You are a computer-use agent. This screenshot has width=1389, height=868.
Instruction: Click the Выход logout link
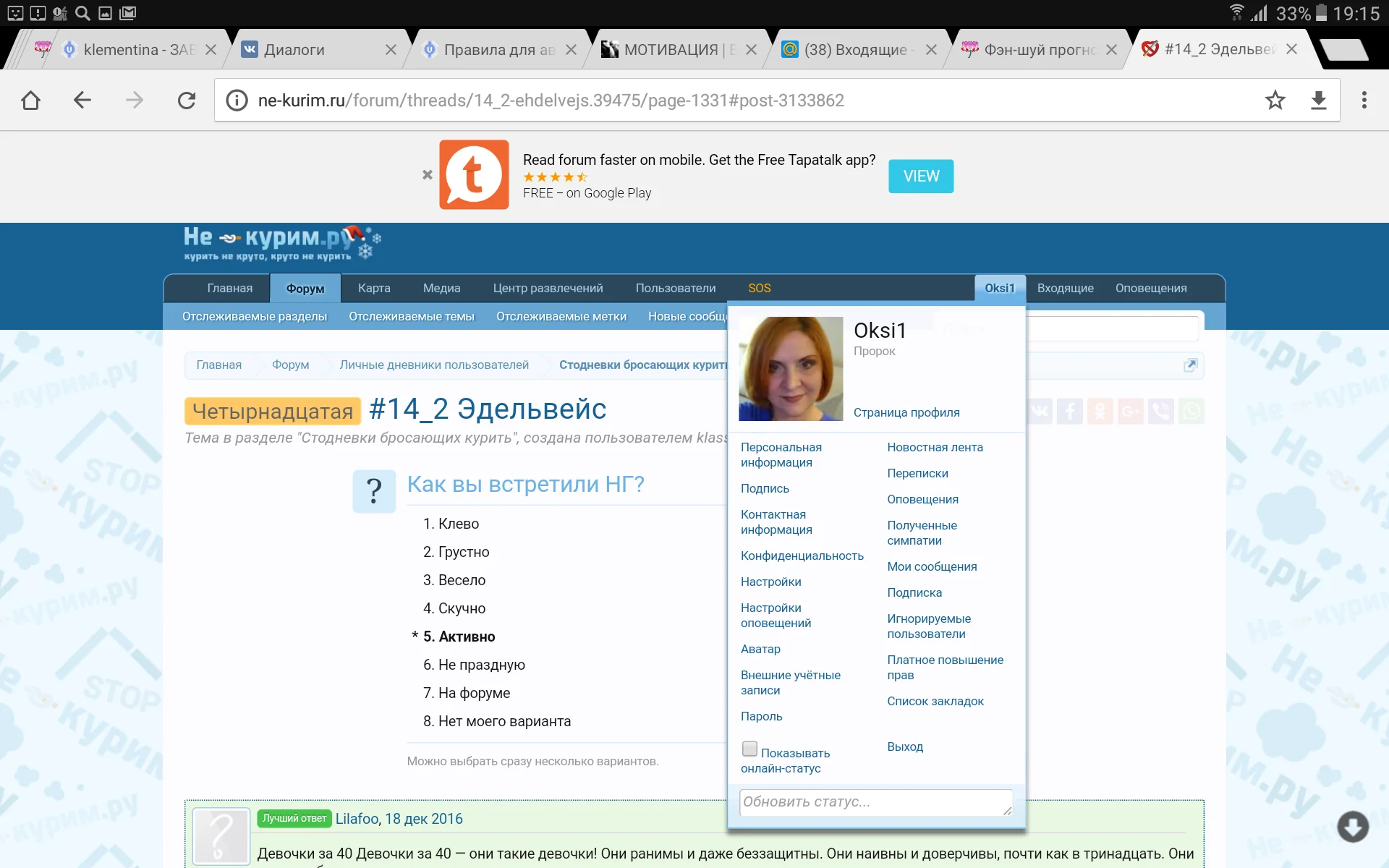tap(904, 746)
